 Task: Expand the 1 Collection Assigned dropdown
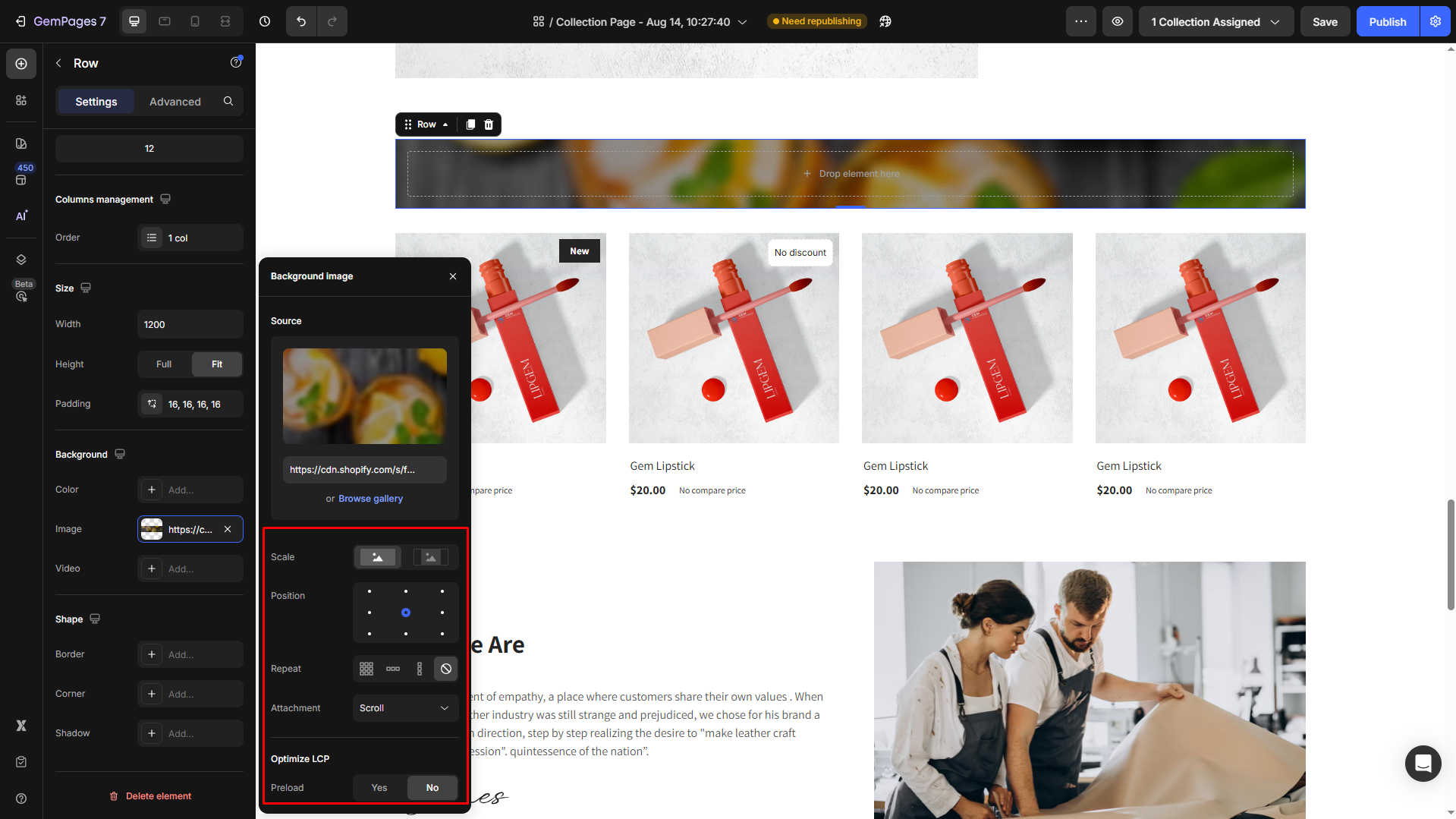tap(1215, 21)
